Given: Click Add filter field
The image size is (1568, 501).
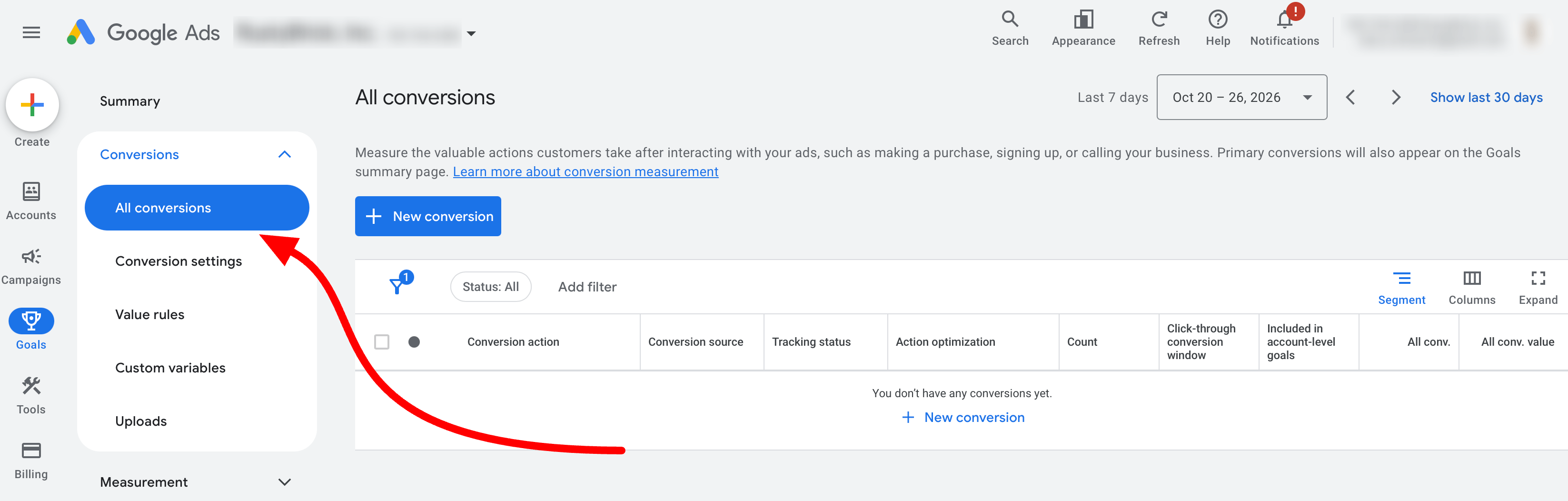Looking at the screenshot, I should [x=587, y=287].
